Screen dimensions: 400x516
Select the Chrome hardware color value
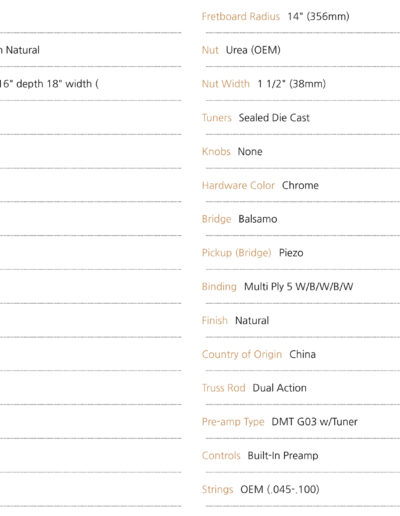(x=300, y=185)
